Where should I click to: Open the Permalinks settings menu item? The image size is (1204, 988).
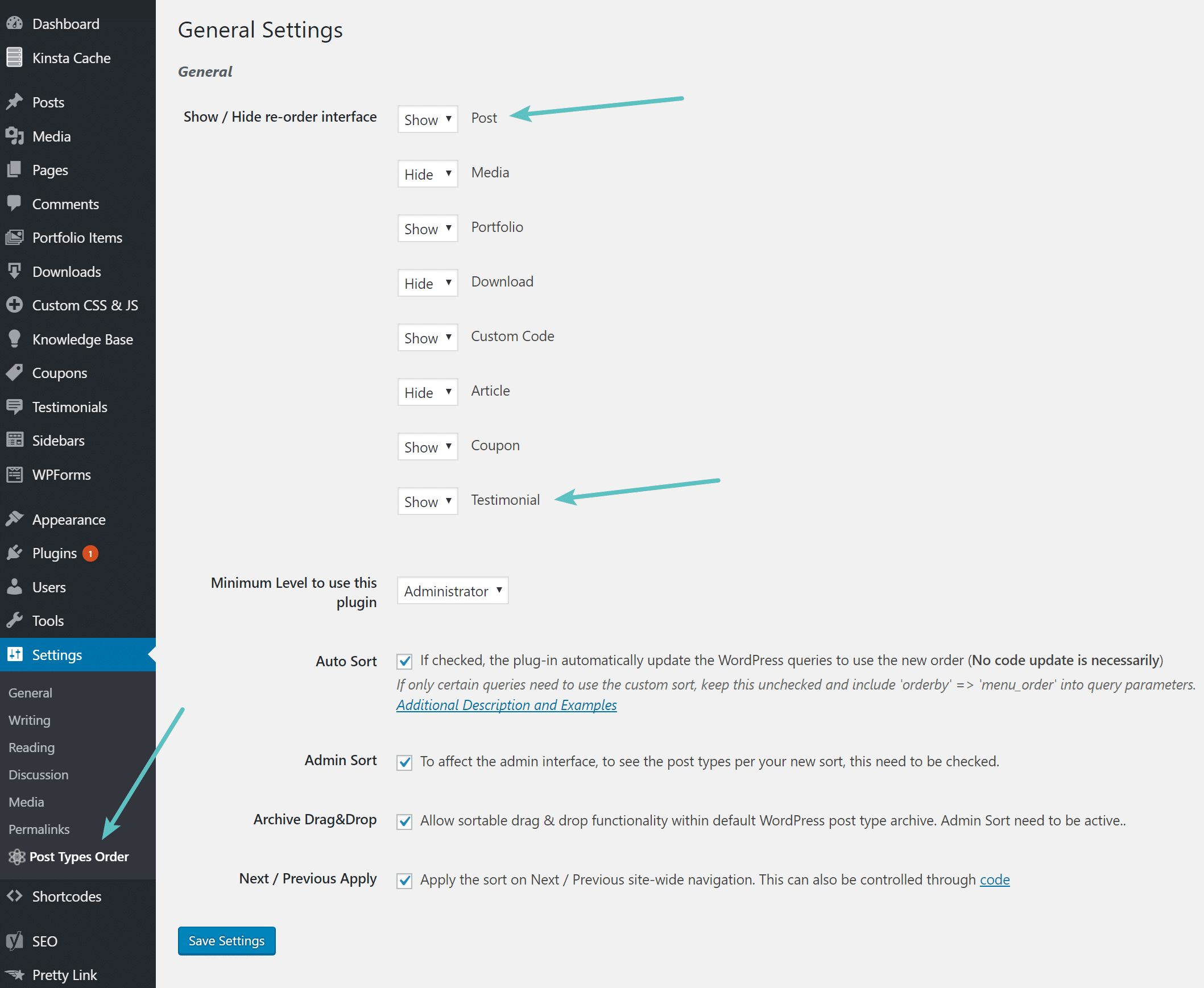coord(38,828)
